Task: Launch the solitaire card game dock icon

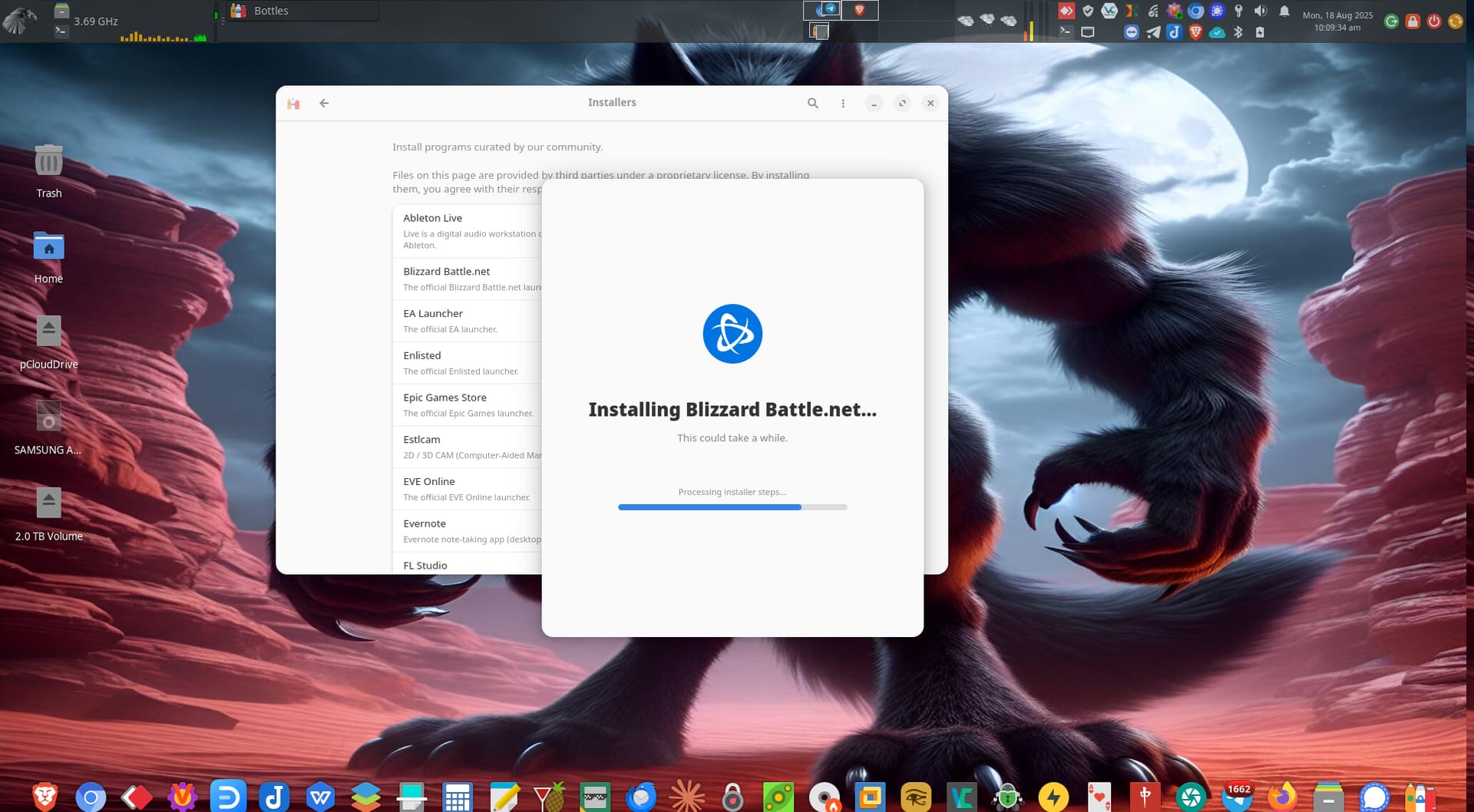Action: point(1099,797)
